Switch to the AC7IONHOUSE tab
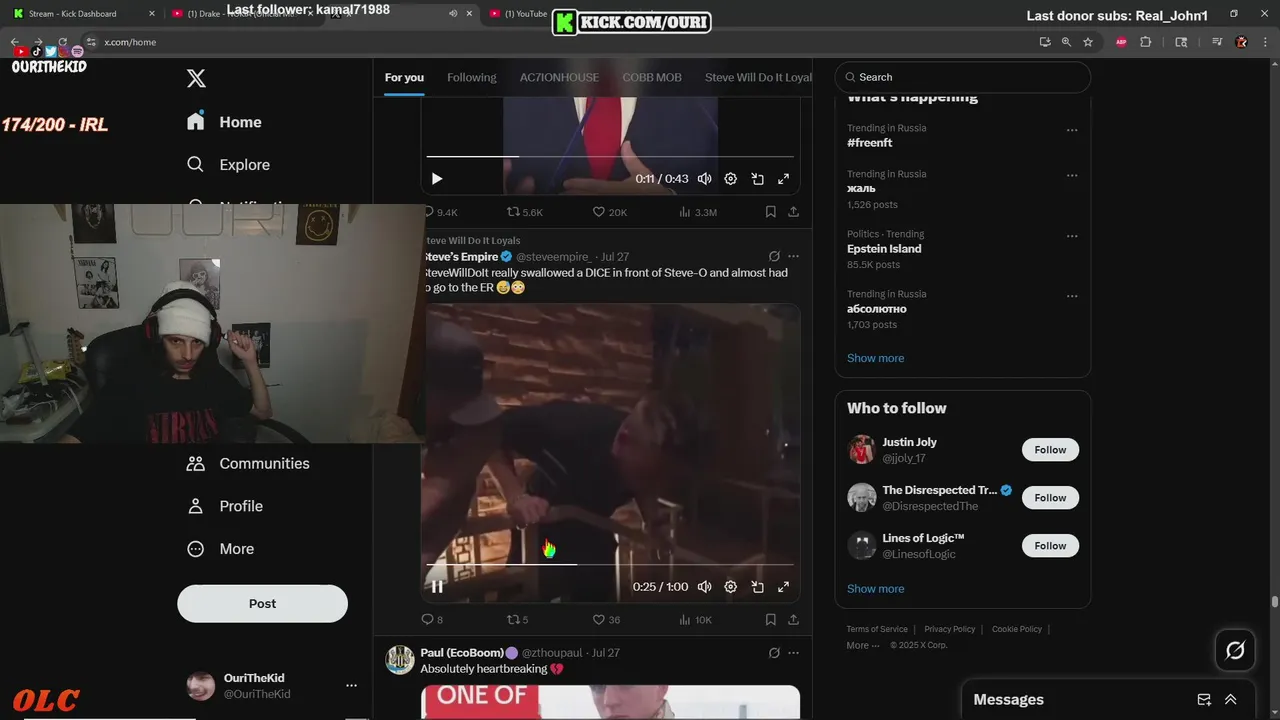Viewport: 1280px width, 720px height. 559,77
